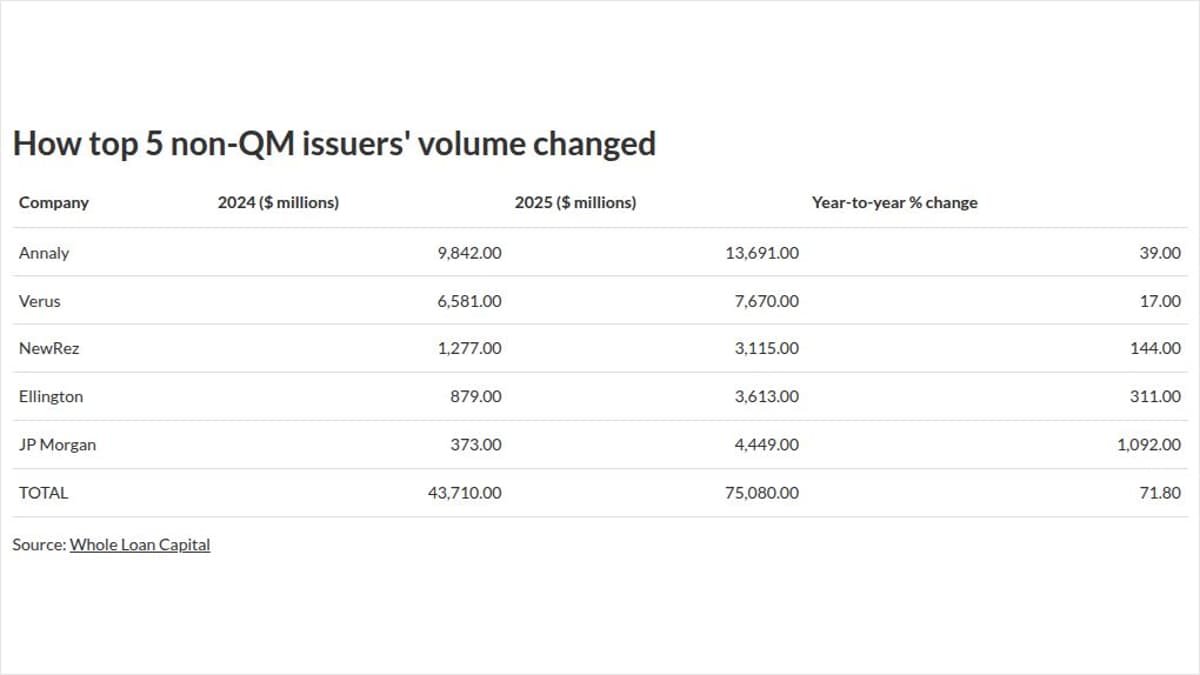Click Annaly's 2024 value 9,842.00
This screenshot has height=675, width=1200.
tap(469, 253)
